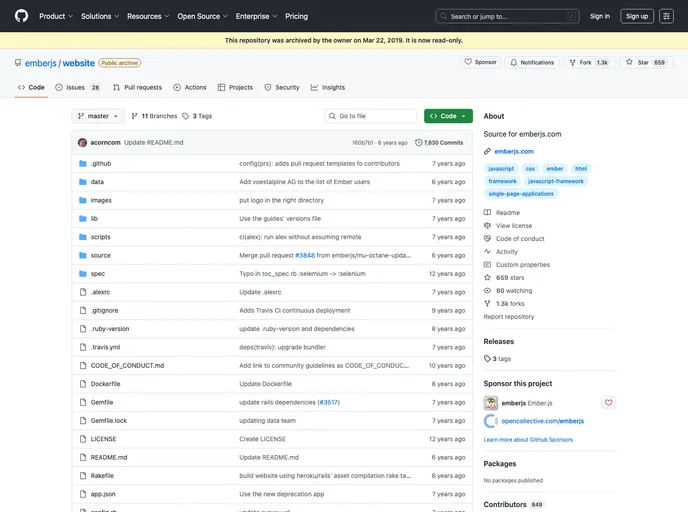This screenshot has height=512, width=688.
Task: Open the Pull requests tab
Action: click(137, 87)
